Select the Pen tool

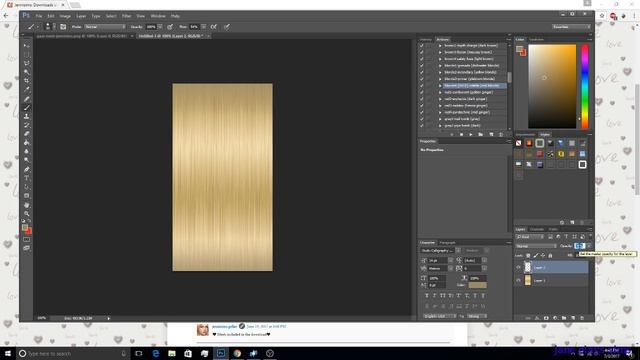click(x=27, y=169)
